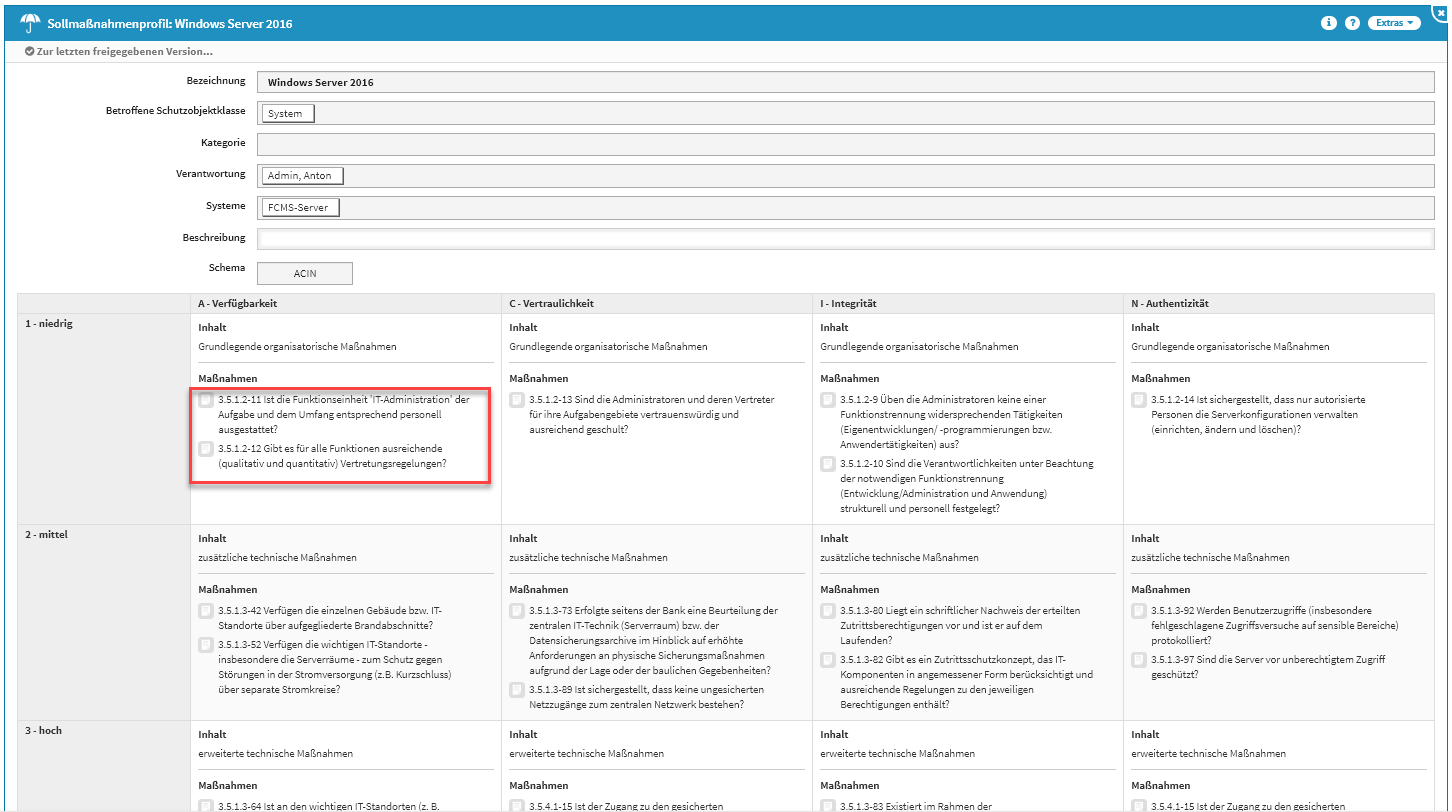
Task: Click measure text '3.5.1.2-11 Ist die Funktionseinheit IT-Administration'
Action: pos(343,413)
